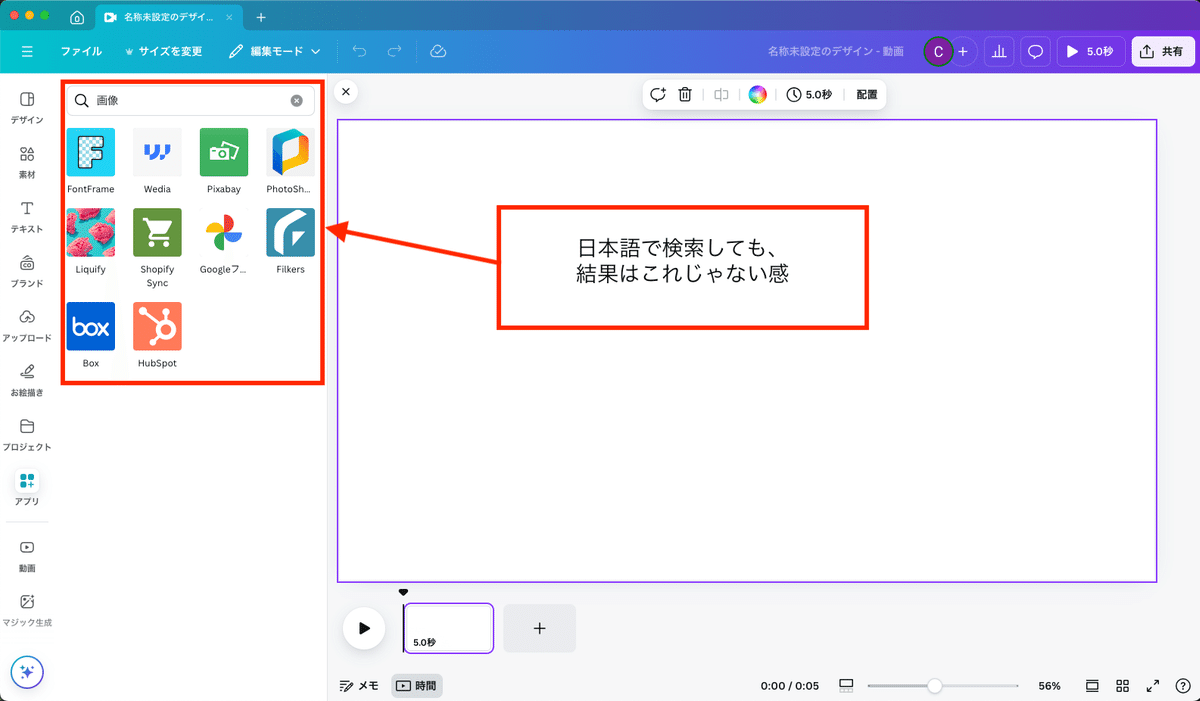Click the user avatar C
The height and width of the screenshot is (701, 1200).
tap(938, 52)
